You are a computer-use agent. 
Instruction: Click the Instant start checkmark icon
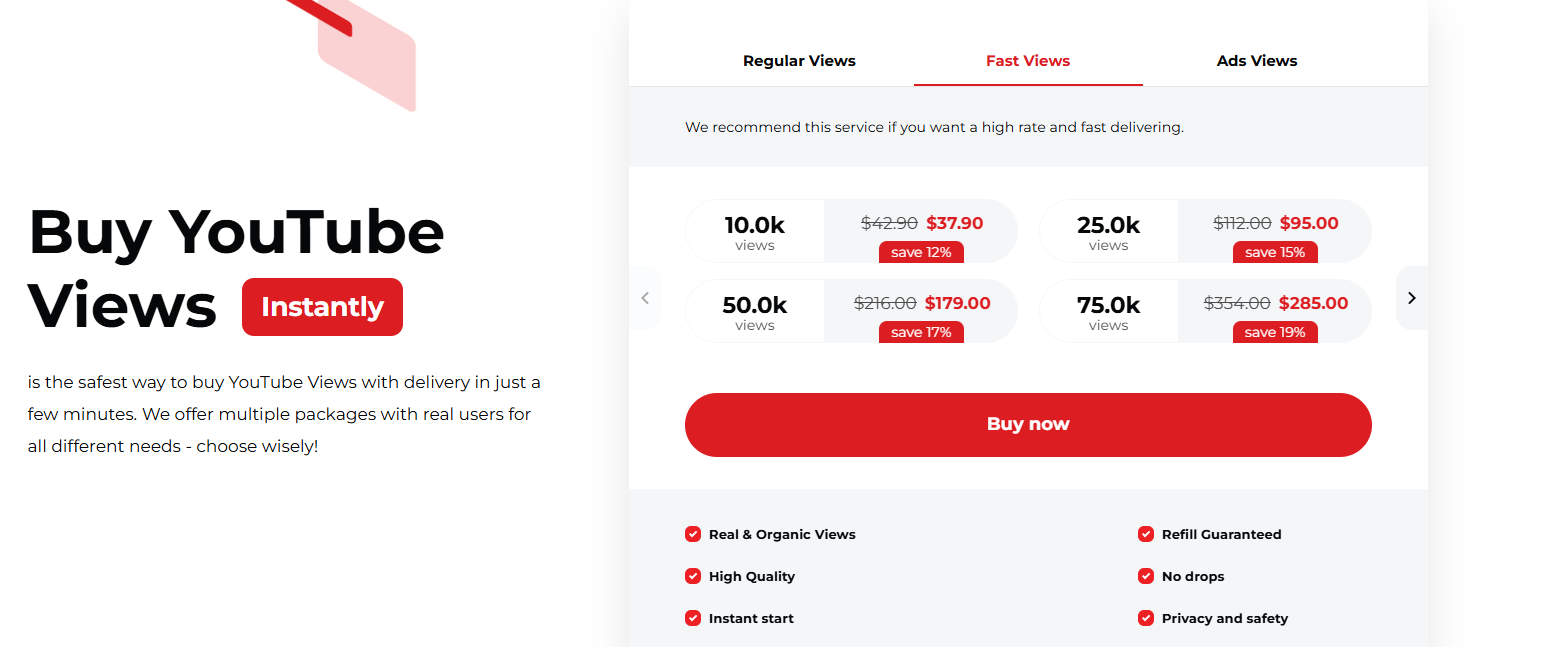point(693,618)
